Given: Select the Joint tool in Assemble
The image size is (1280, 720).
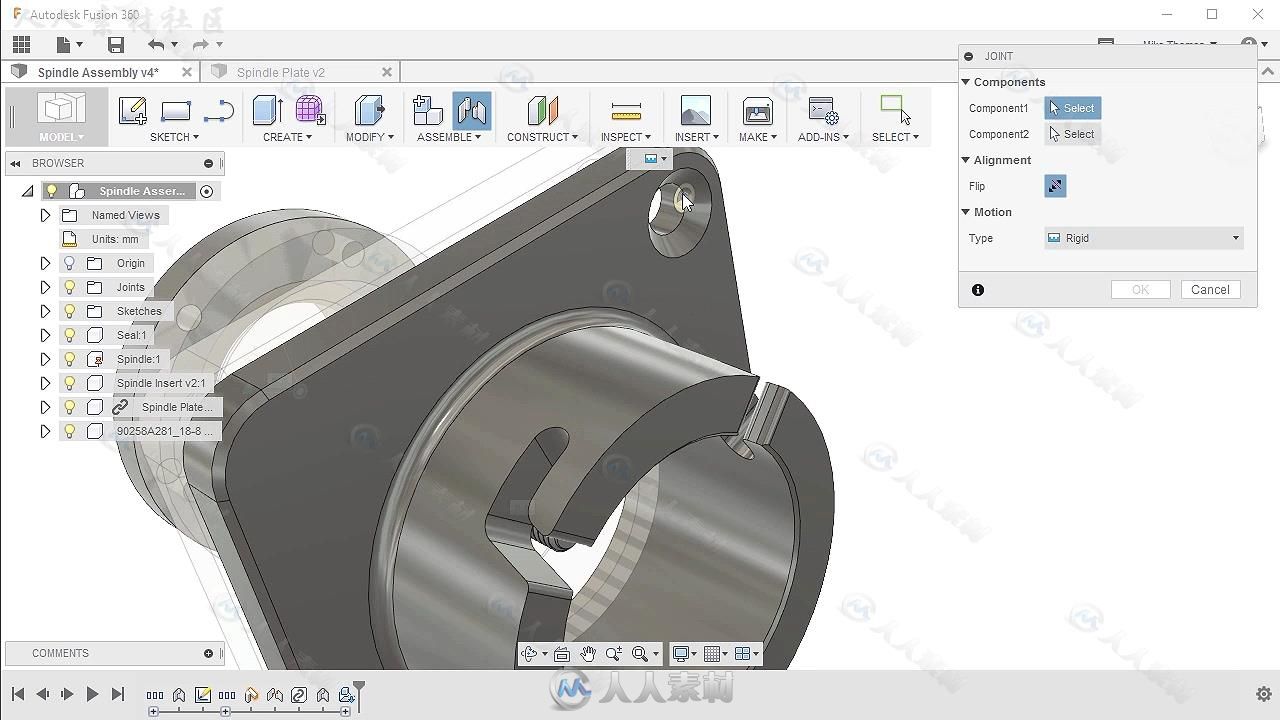Looking at the screenshot, I should tap(471, 110).
